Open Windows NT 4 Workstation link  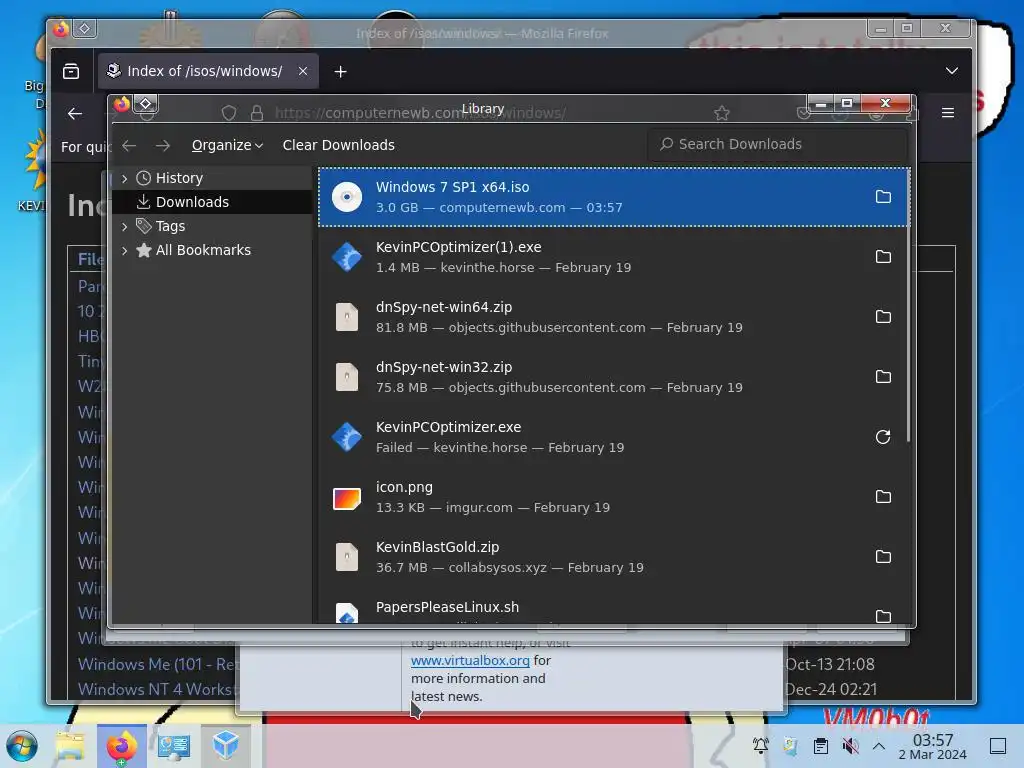(x=157, y=689)
